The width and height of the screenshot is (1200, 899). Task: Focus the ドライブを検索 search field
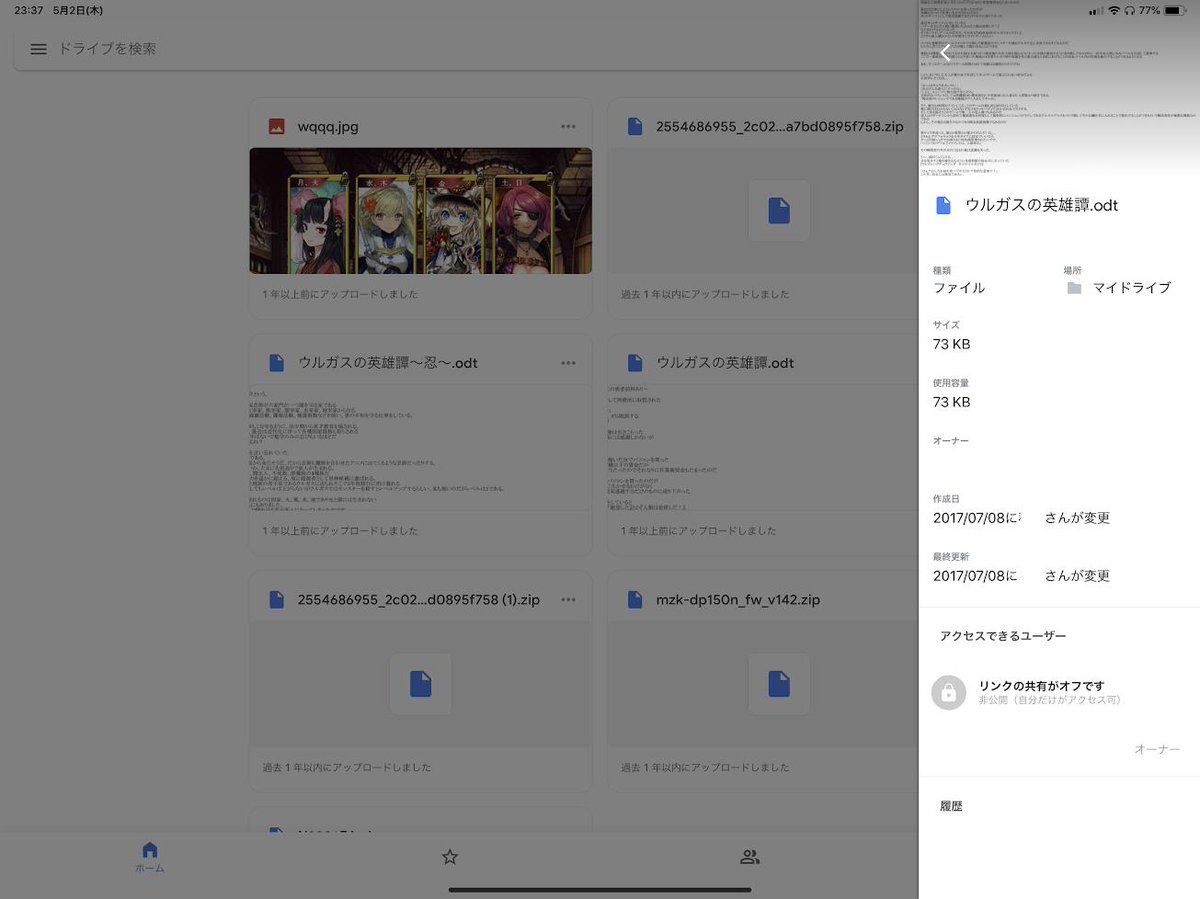pos(465,49)
